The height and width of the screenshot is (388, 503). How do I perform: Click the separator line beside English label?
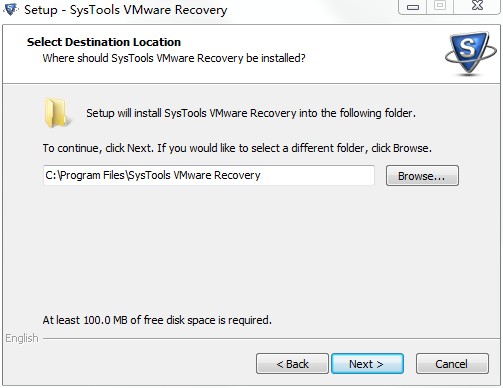coord(271,339)
